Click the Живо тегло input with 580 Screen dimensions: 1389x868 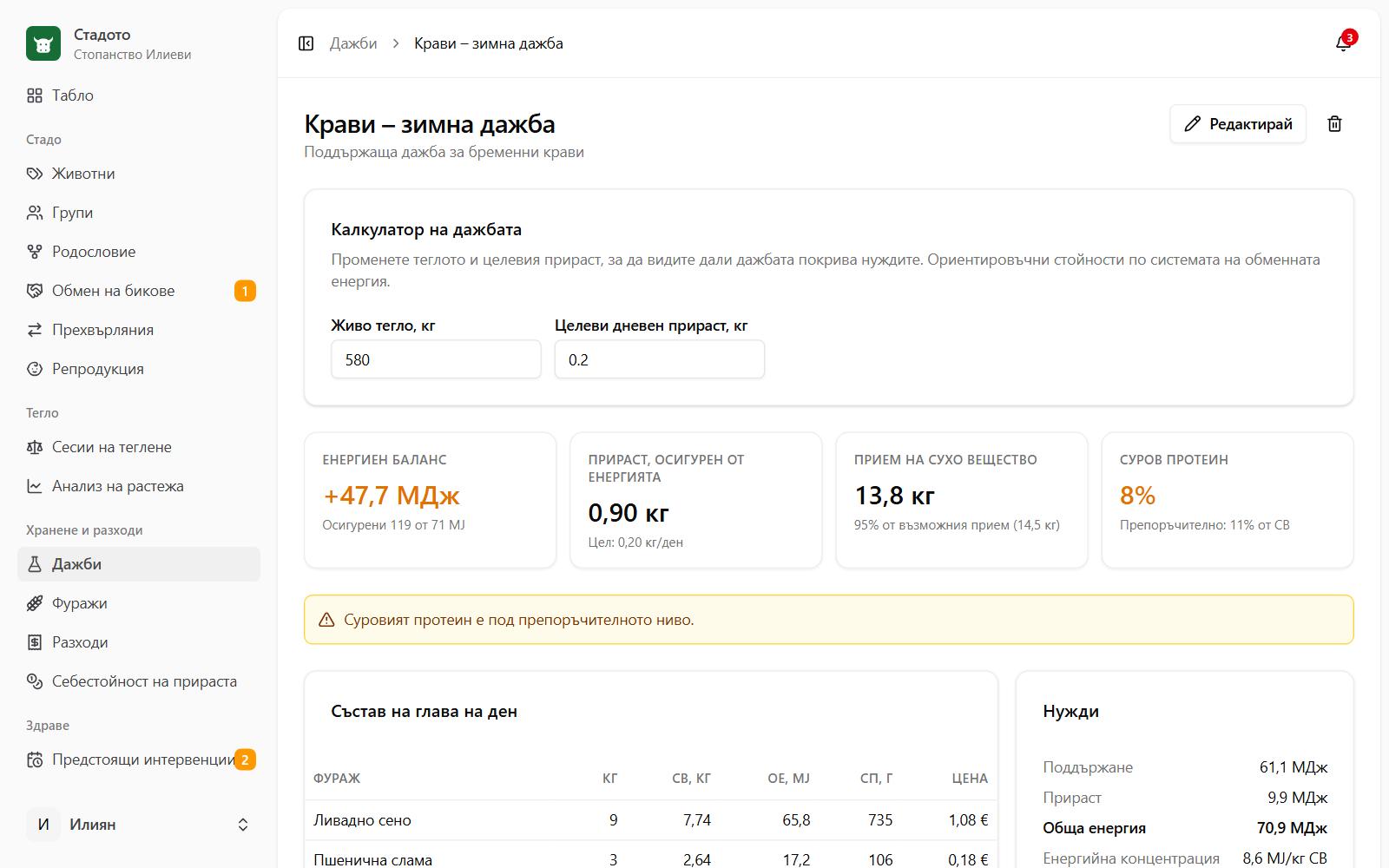pos(436,359)
